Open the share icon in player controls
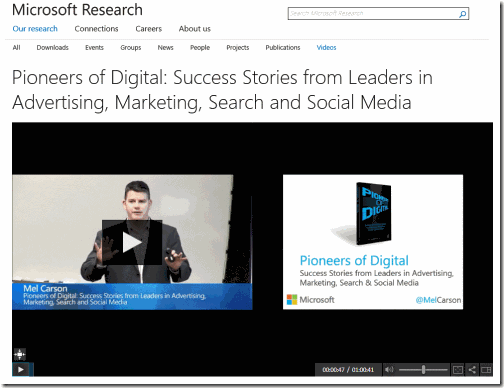 click(472, 369)
